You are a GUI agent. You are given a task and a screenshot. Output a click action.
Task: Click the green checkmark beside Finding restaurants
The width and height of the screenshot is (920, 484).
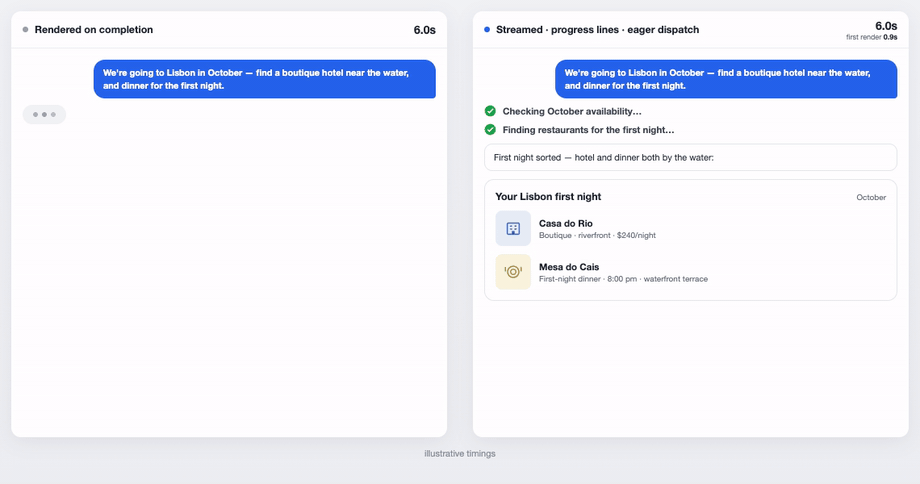point(490,130)
